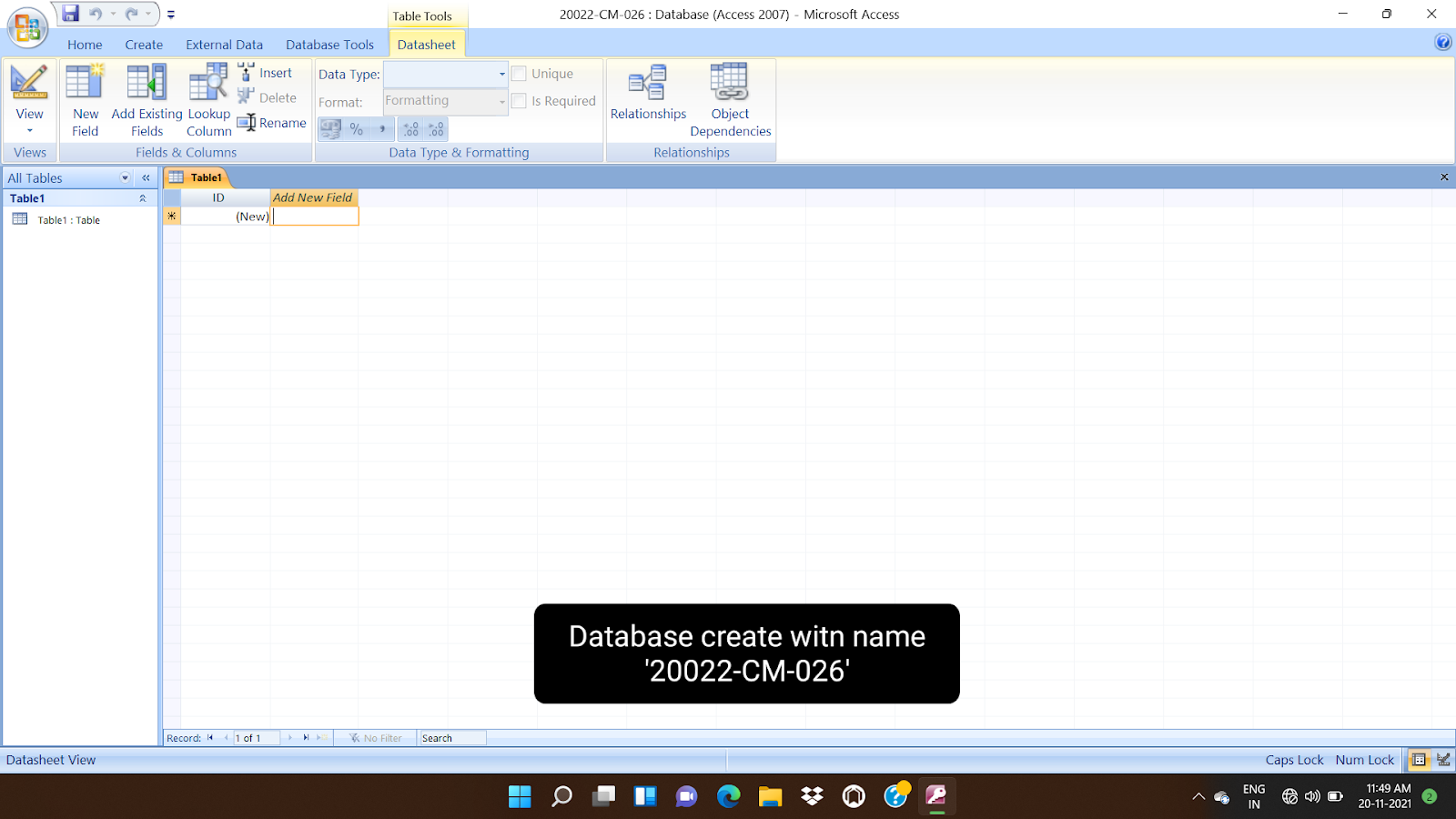The image size is (1456, 819).
Task: Open the External Data tab
Action: [x=224, y=45]
